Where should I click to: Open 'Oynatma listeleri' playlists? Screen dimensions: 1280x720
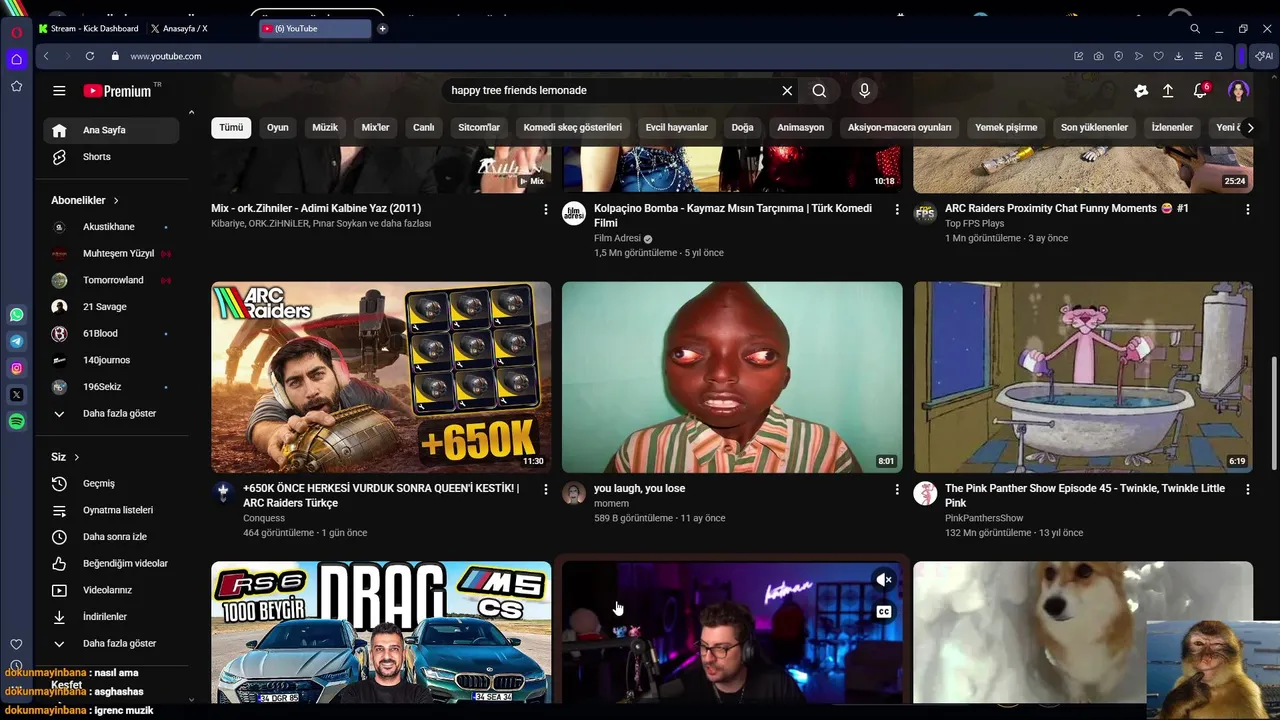(x=112, y=510)
